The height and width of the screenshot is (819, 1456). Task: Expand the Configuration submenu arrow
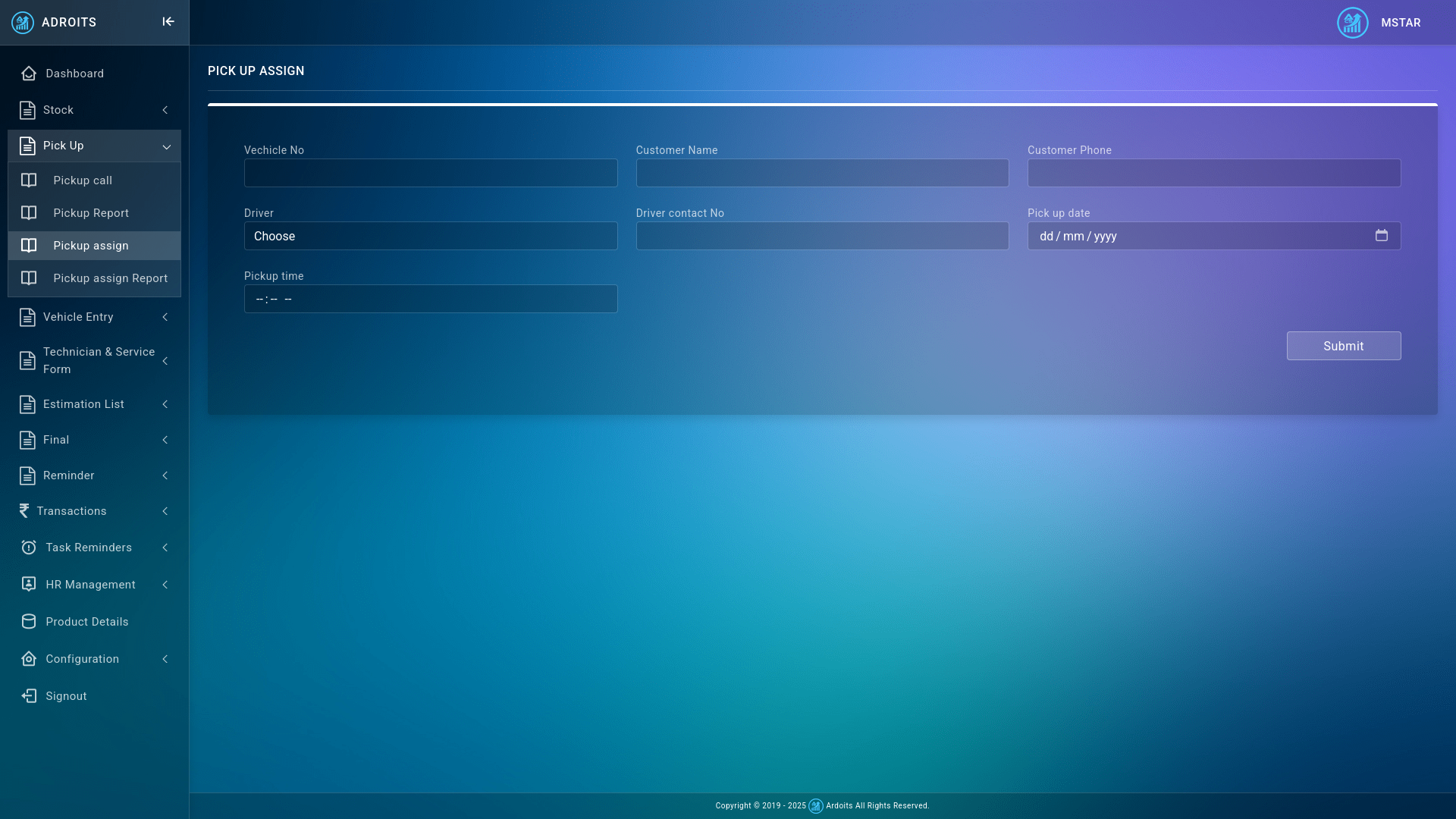pos(165,659)
